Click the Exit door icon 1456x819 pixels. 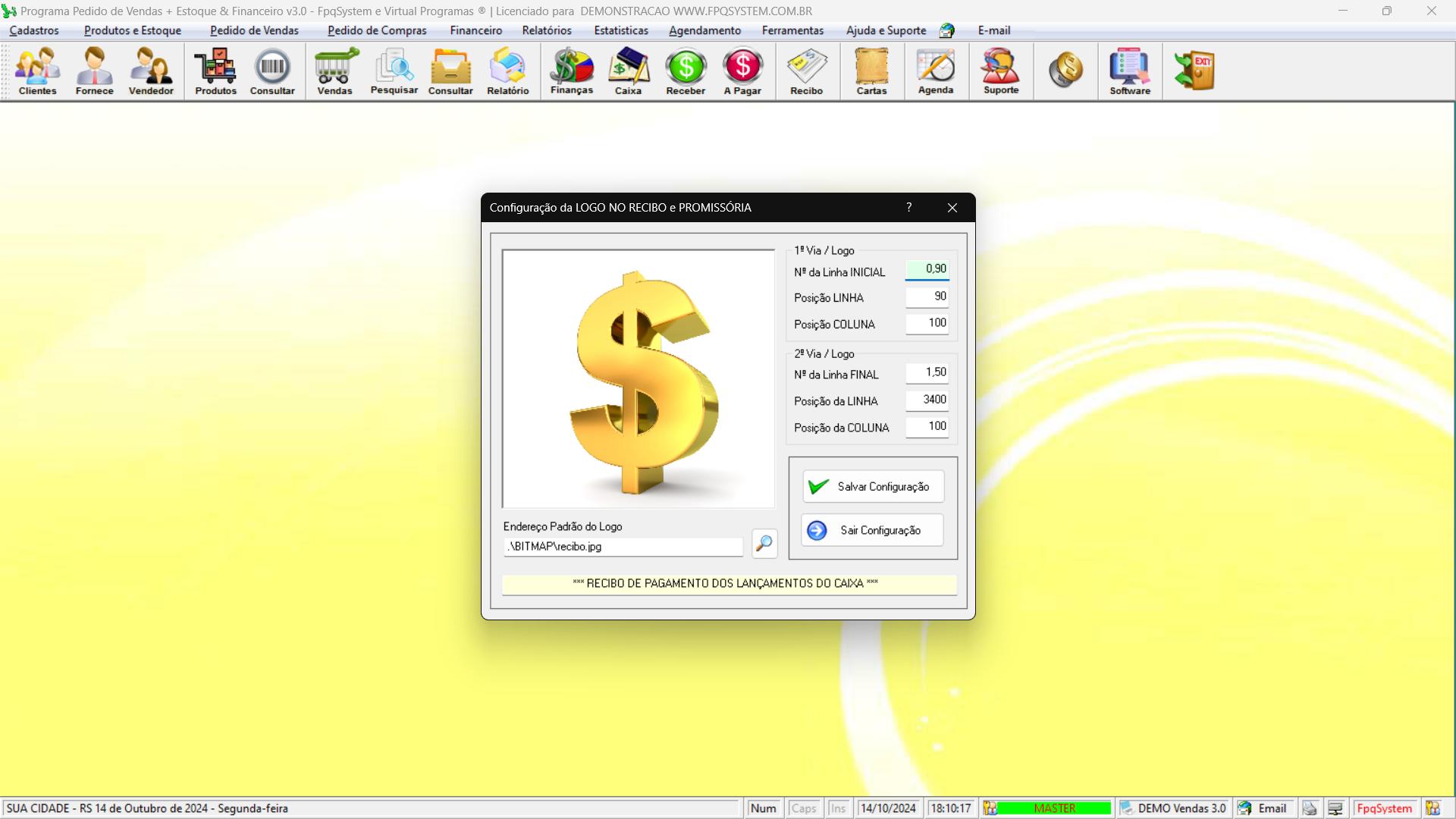[1194, 71]
